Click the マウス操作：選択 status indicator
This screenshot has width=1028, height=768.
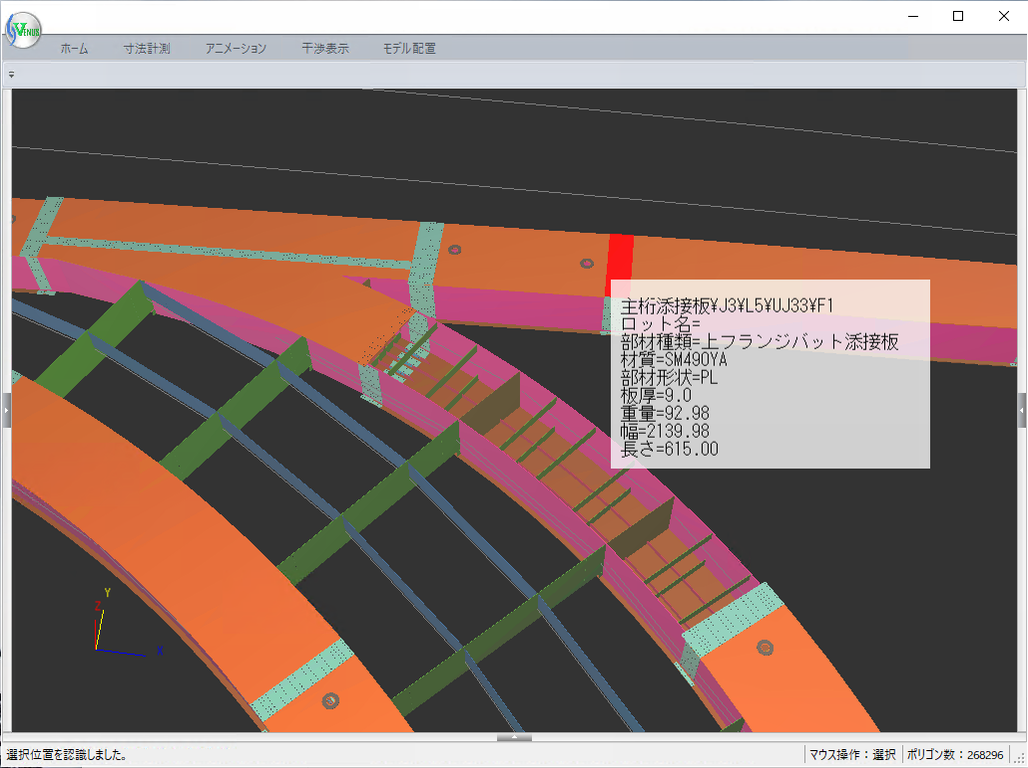852,755
